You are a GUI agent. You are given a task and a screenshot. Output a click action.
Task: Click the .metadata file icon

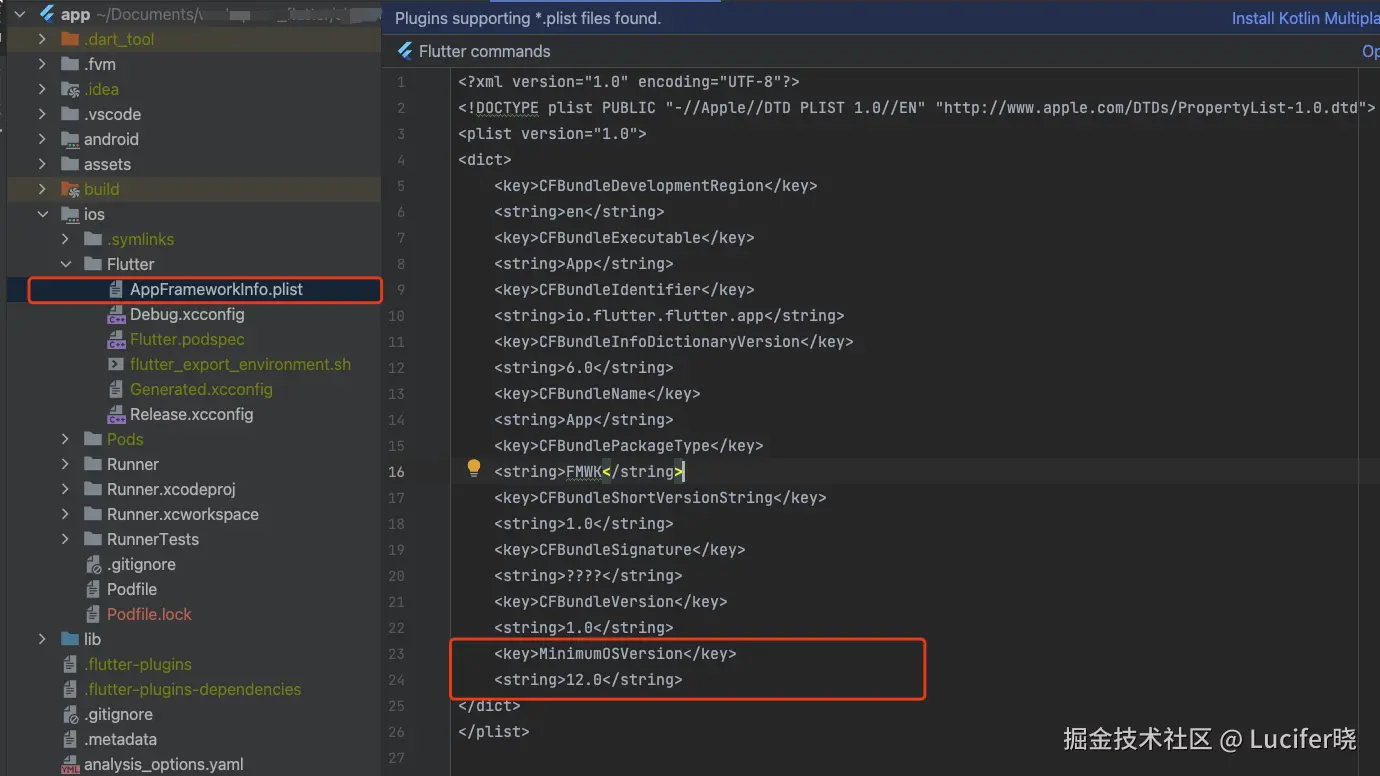click(70, 739)
